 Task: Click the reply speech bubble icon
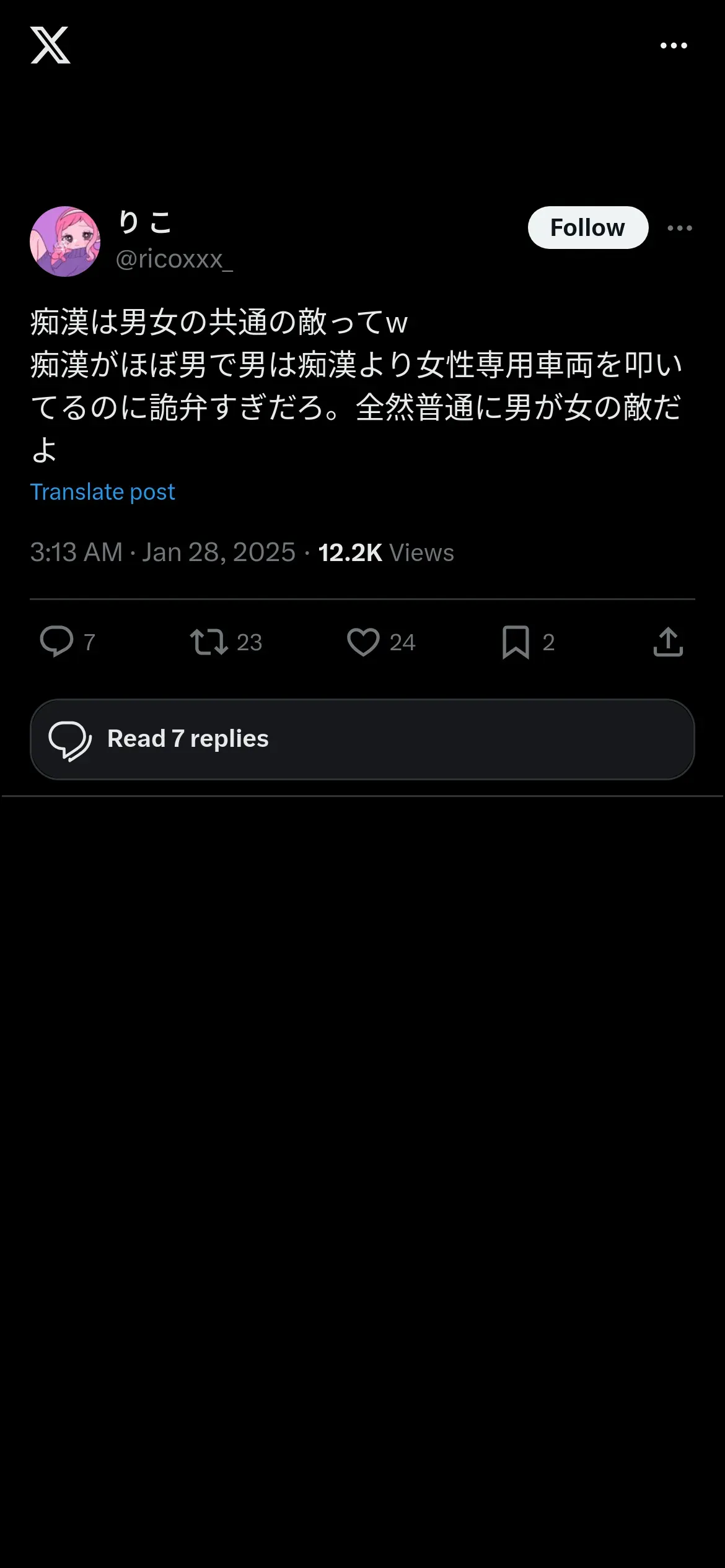(x=56, y=642)
